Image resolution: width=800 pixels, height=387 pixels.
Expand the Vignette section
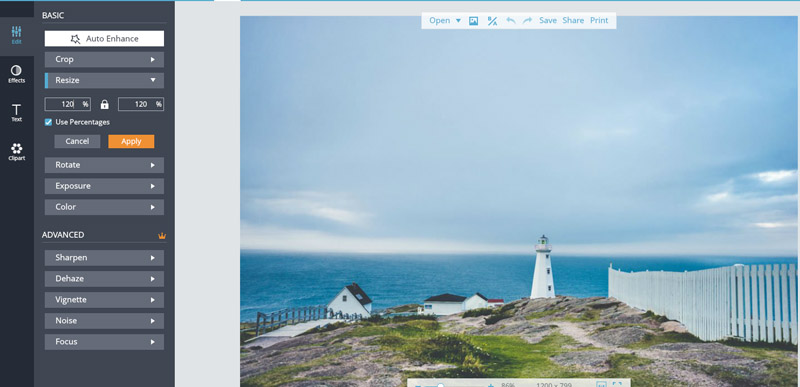pos(104,300)
